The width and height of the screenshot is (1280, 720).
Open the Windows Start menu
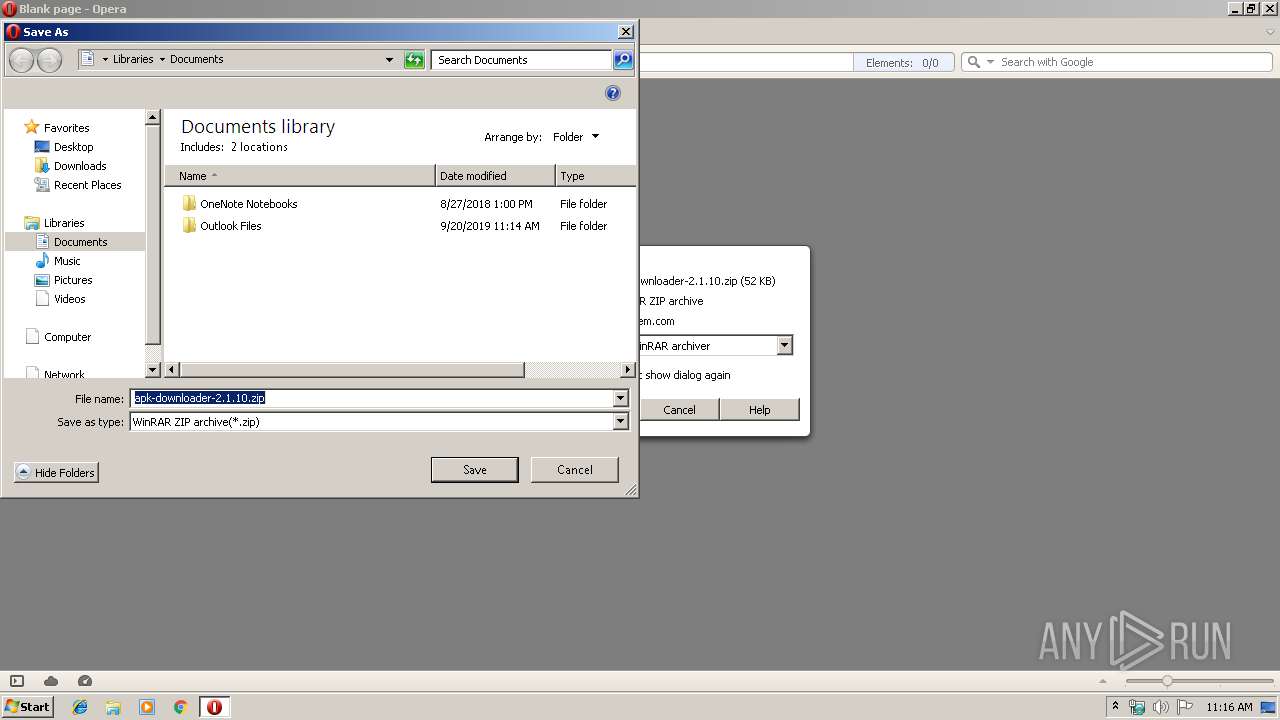point(27,707)
